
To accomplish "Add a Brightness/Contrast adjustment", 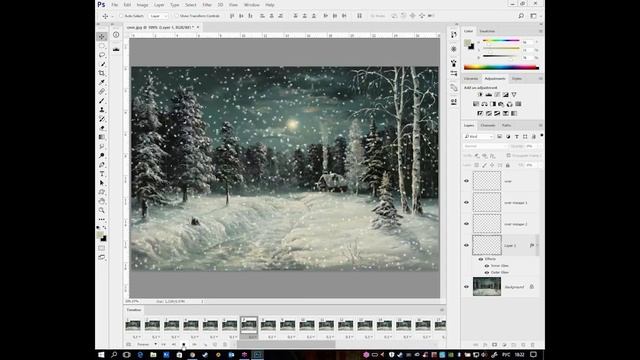I will click(480, 95).
